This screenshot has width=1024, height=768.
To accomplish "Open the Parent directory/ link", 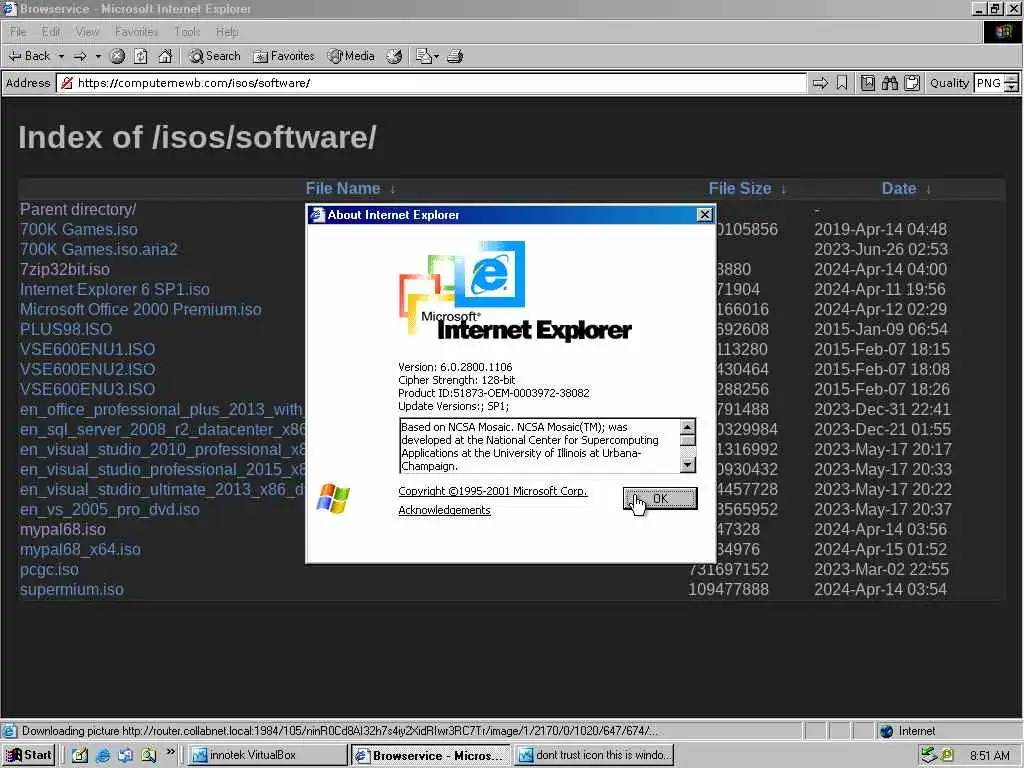I will pyautogui.click(x=78, y=210).
